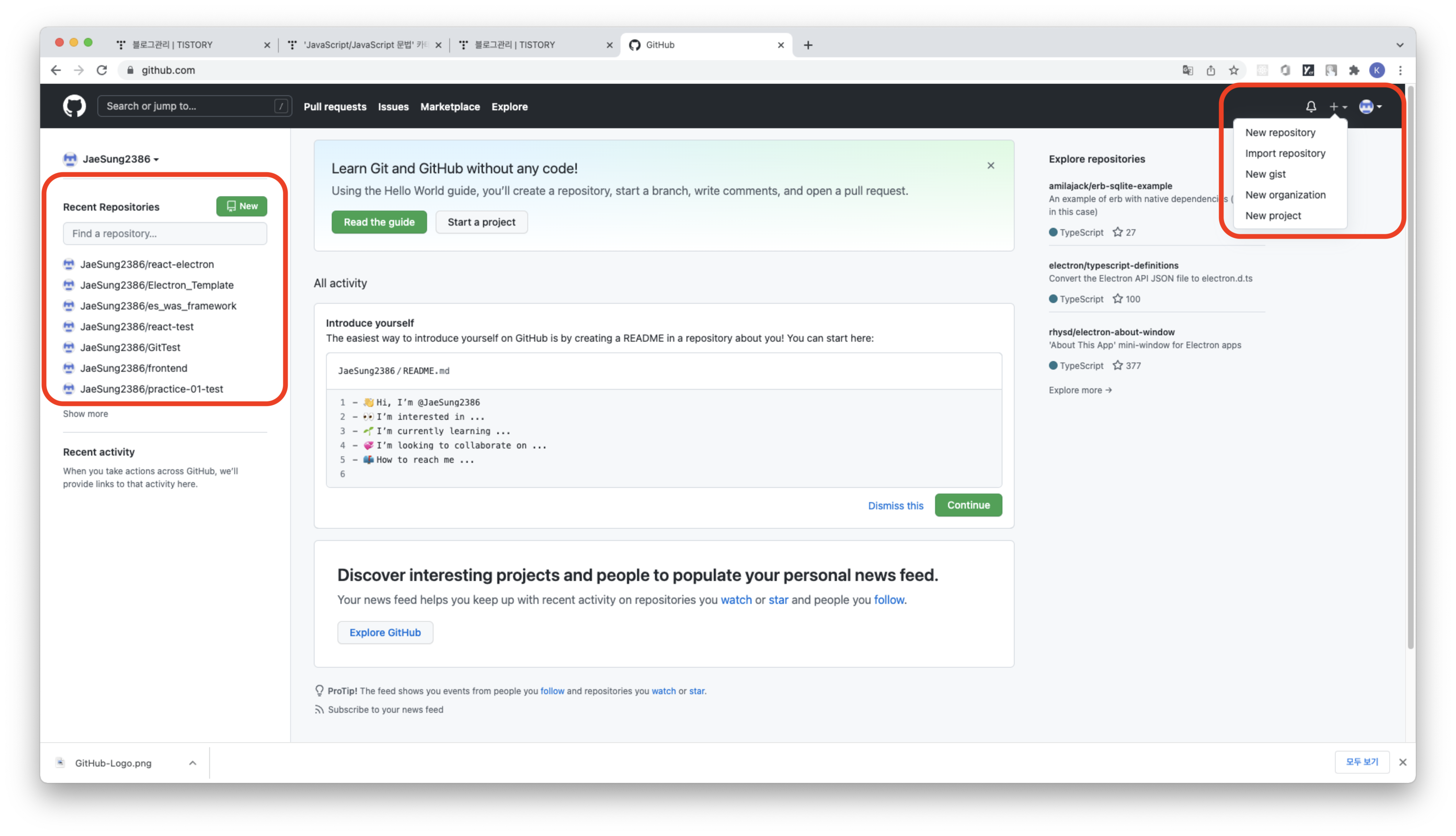The image size is (1456, 836).
Task: Click the Find a repository field
Action: click(x=165, y=234)
